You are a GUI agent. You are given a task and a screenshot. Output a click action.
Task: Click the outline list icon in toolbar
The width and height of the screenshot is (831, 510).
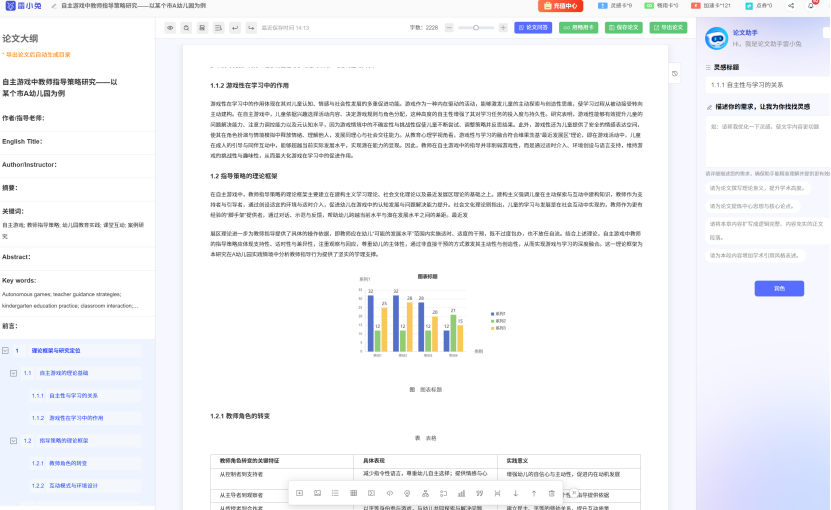coord(218,28)
